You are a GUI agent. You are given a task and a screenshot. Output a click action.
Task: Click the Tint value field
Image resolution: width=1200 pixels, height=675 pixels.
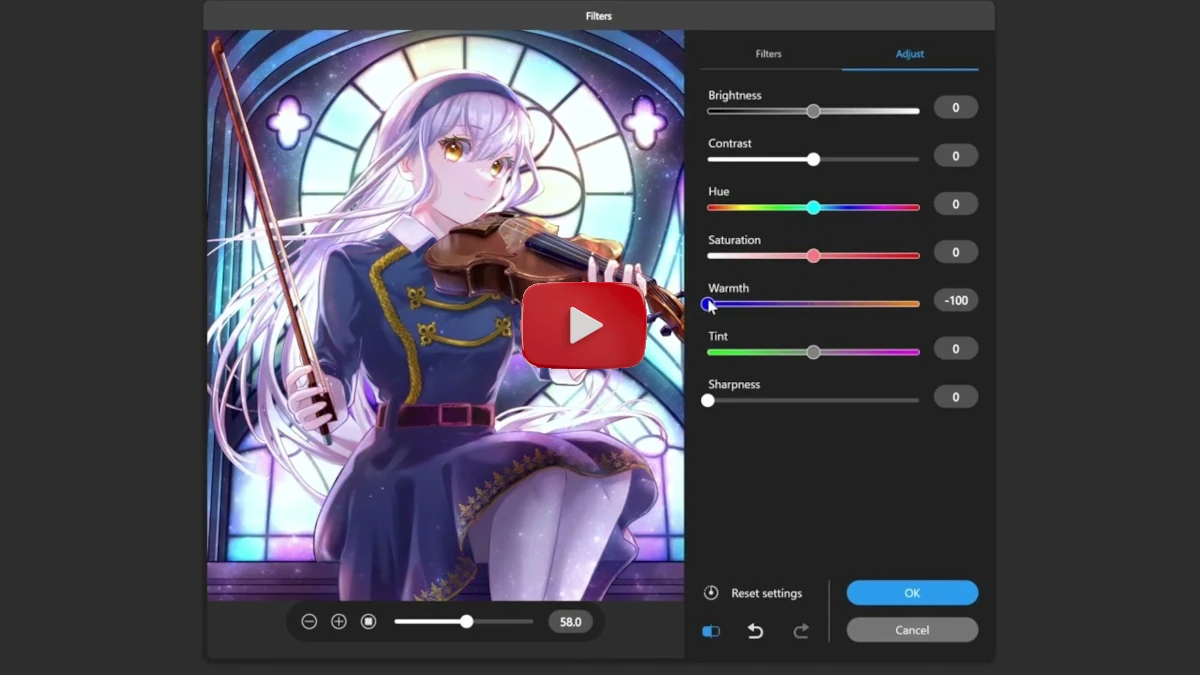click(956, 349)
